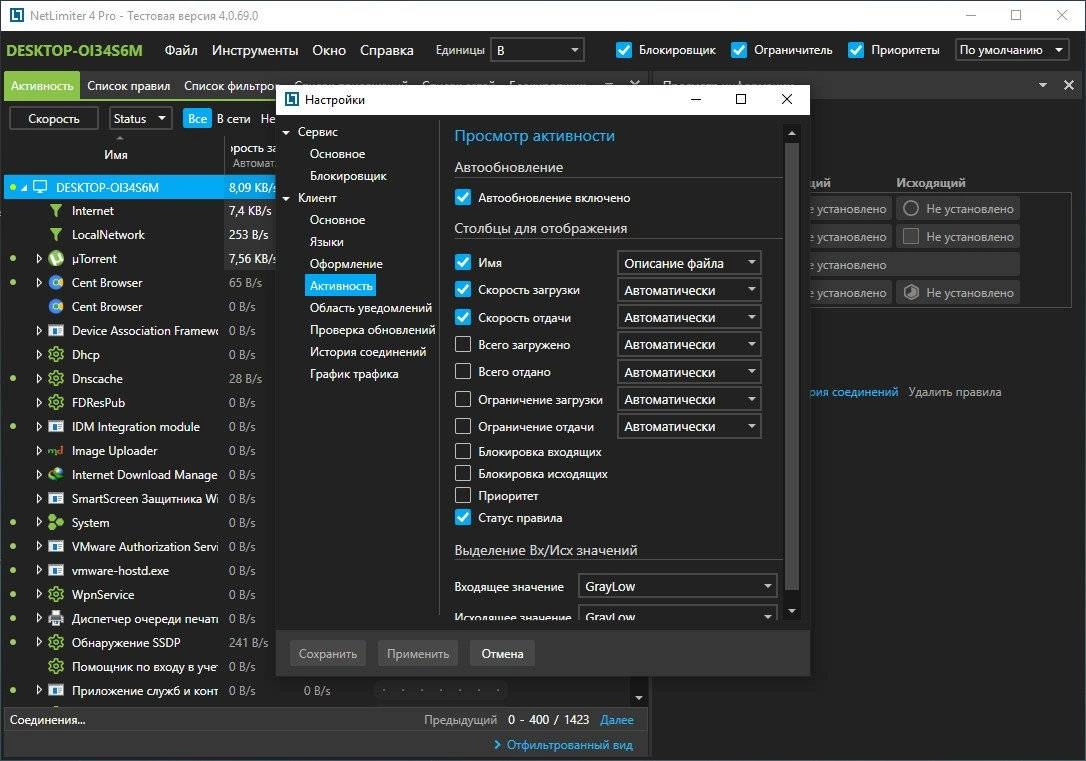Close the right info panel with X icon

pyautogui.click(x=1069, y=85)
